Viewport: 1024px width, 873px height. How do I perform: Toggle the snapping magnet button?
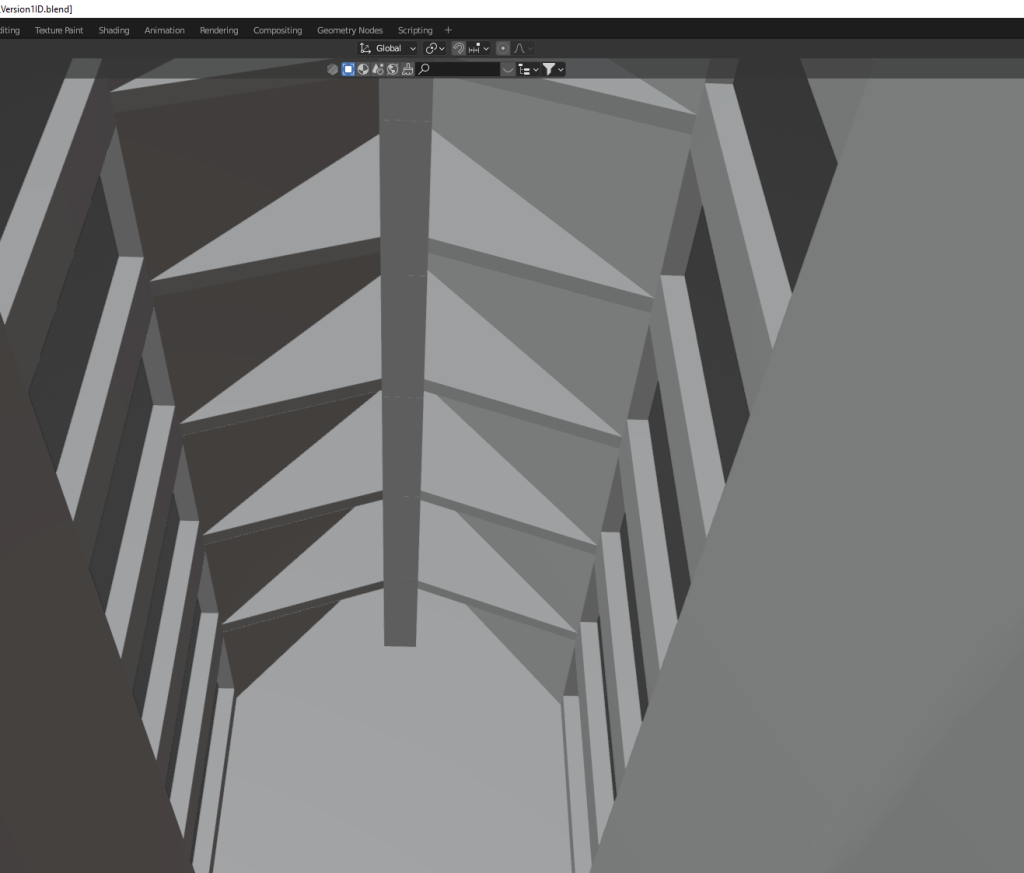[x=459, y=48]
